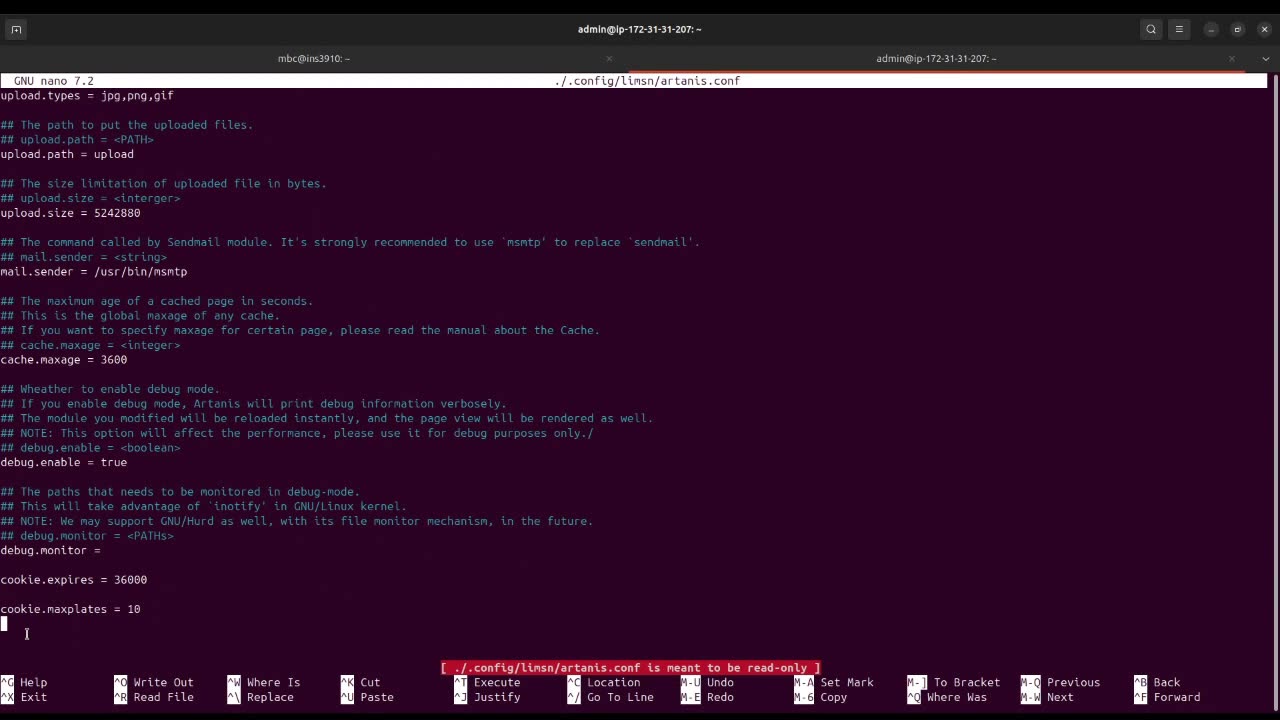
Task: Click the read-only warning message
Action: [x=630, y=667]
